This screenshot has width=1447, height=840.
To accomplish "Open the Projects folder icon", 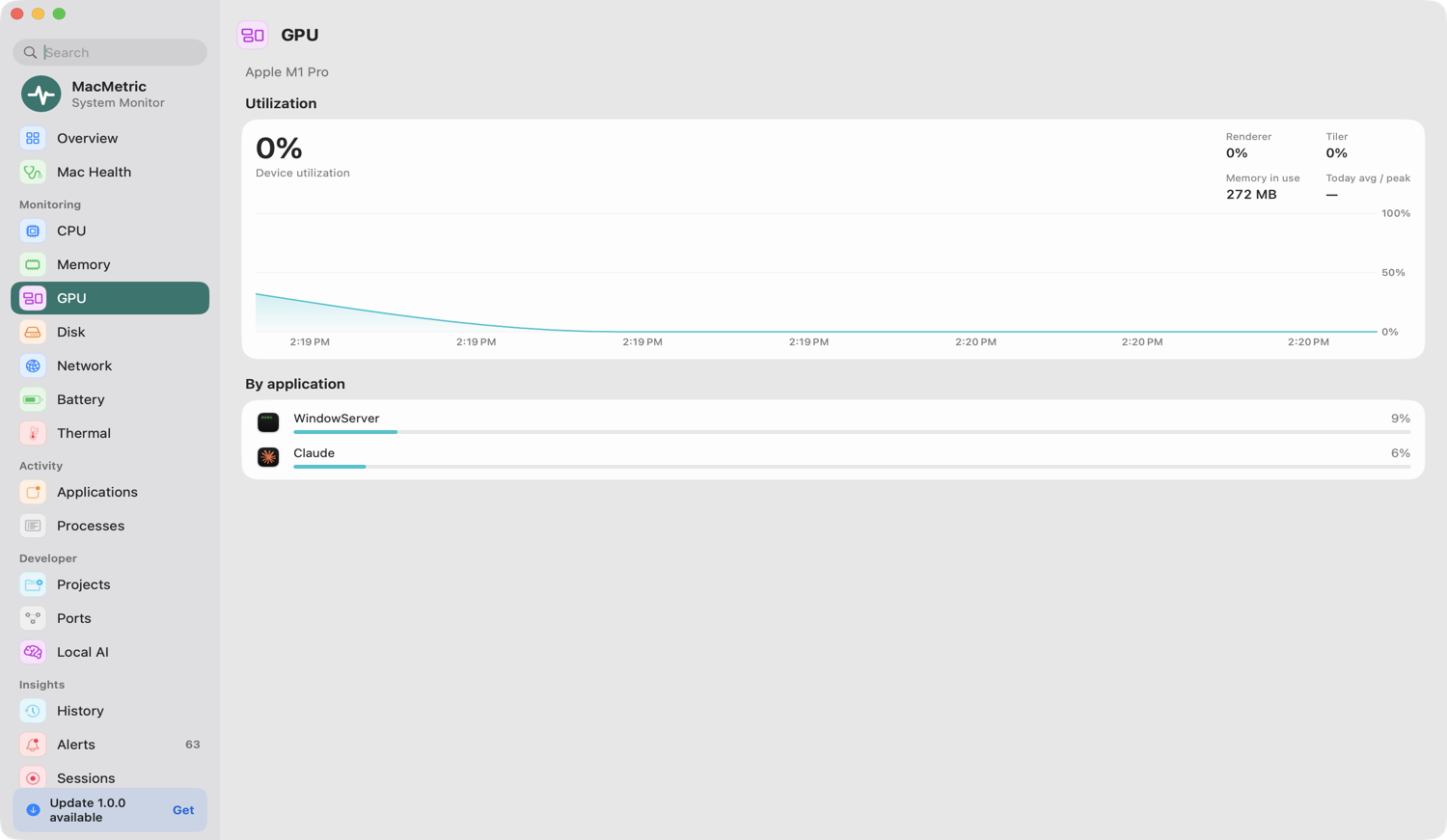I will pyautogui.click(x=33, y=584).
